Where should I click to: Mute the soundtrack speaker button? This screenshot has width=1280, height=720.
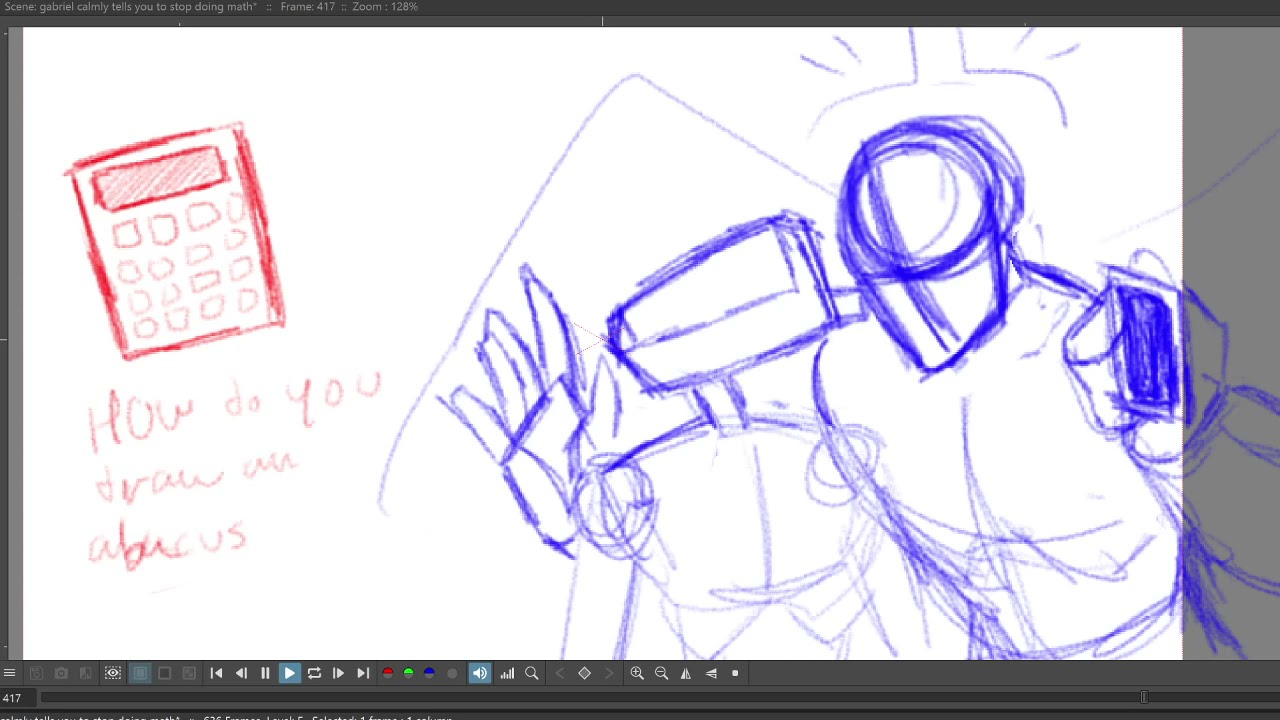480,673
